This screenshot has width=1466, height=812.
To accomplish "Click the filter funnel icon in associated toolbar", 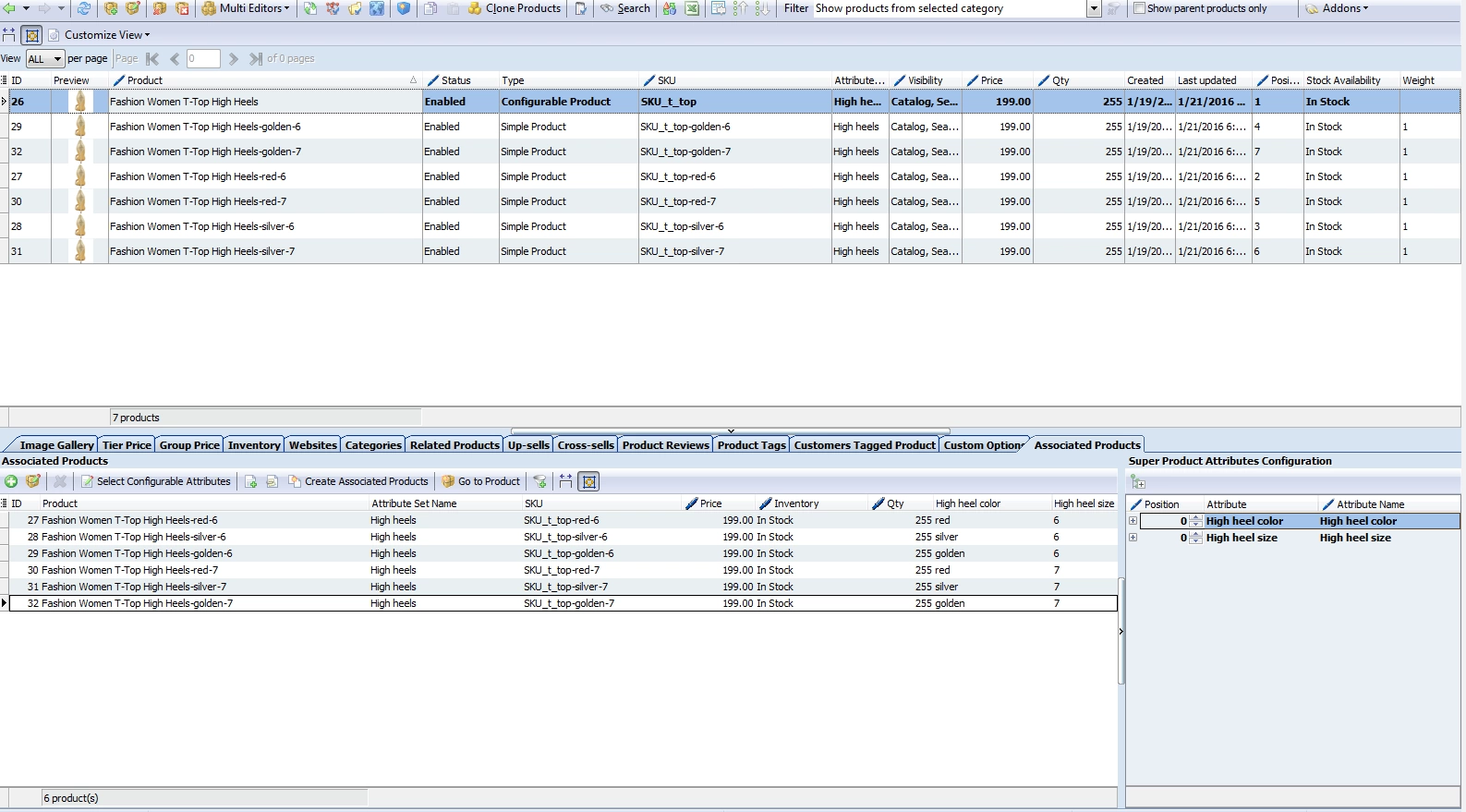I will [540, 481].
